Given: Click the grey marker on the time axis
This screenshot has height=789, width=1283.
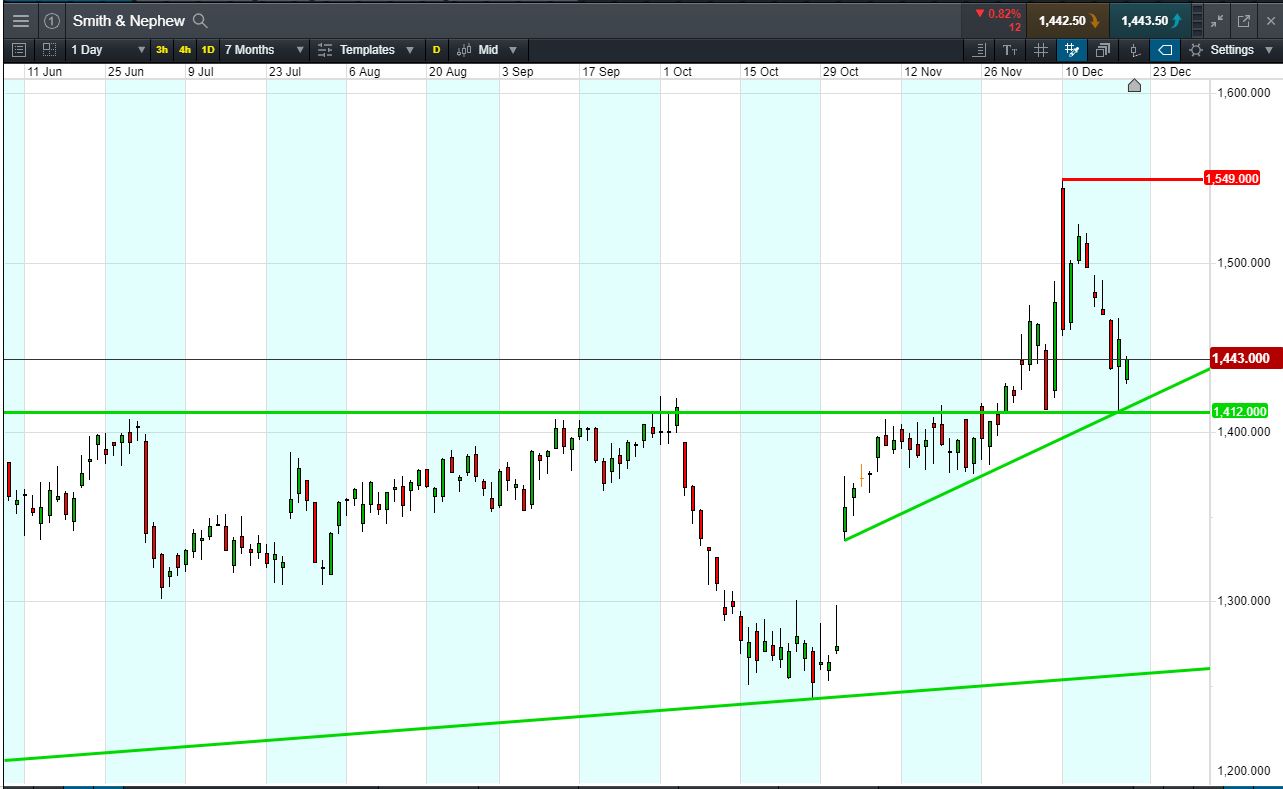Looking at the screenshot, I should click(x=1134, y=86).
